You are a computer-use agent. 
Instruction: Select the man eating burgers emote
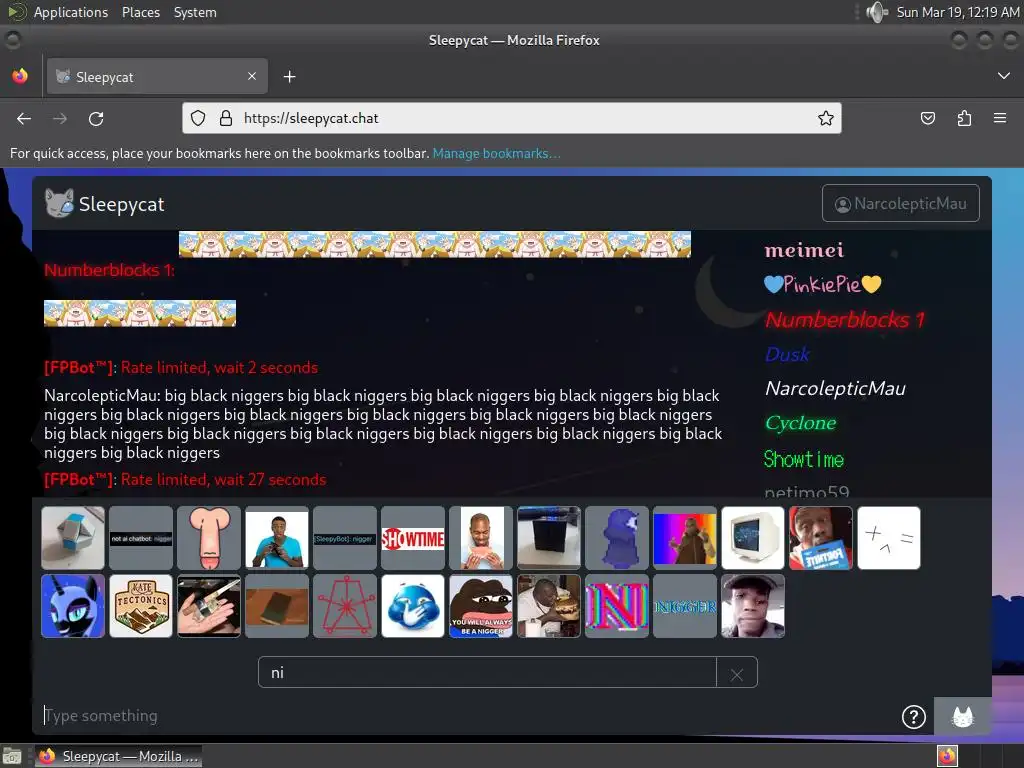(x=549, y=606)
